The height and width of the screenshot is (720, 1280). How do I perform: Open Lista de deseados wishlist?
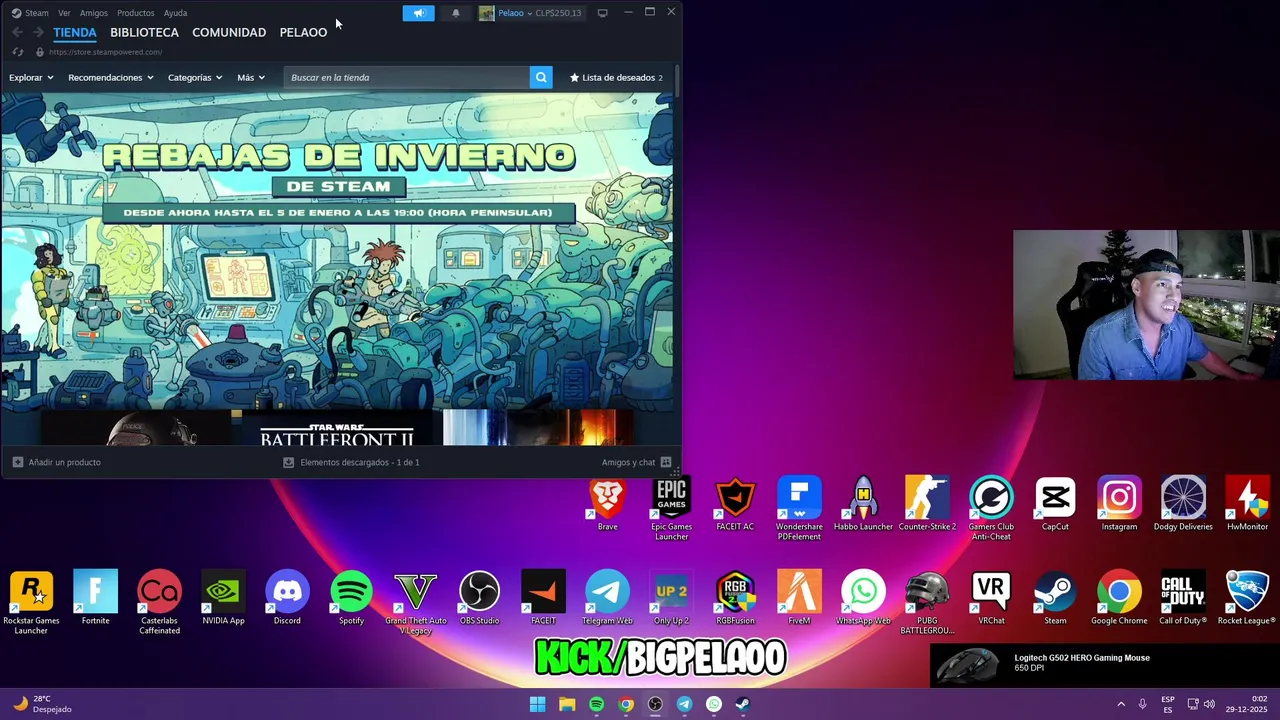pos(616,77)
